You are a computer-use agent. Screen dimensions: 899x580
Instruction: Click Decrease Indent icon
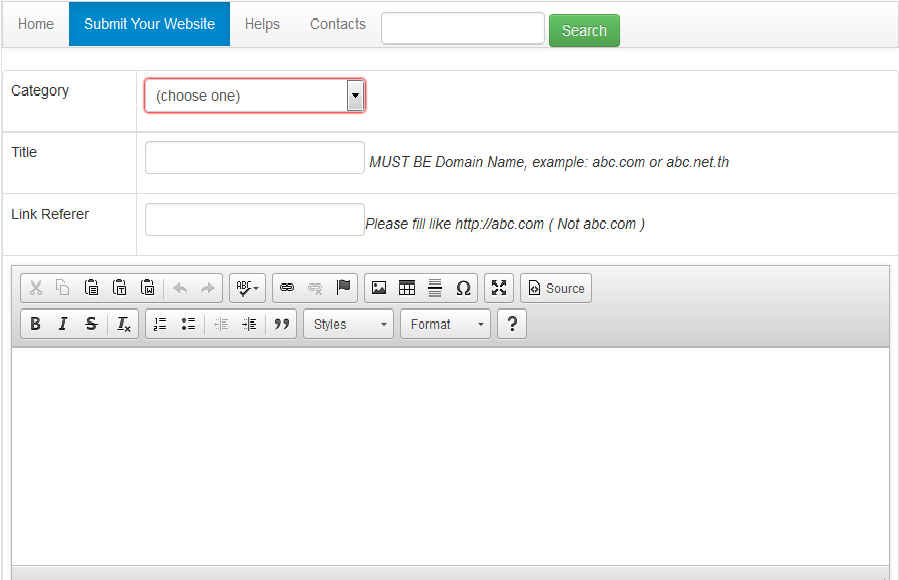[x=221, y=324]
